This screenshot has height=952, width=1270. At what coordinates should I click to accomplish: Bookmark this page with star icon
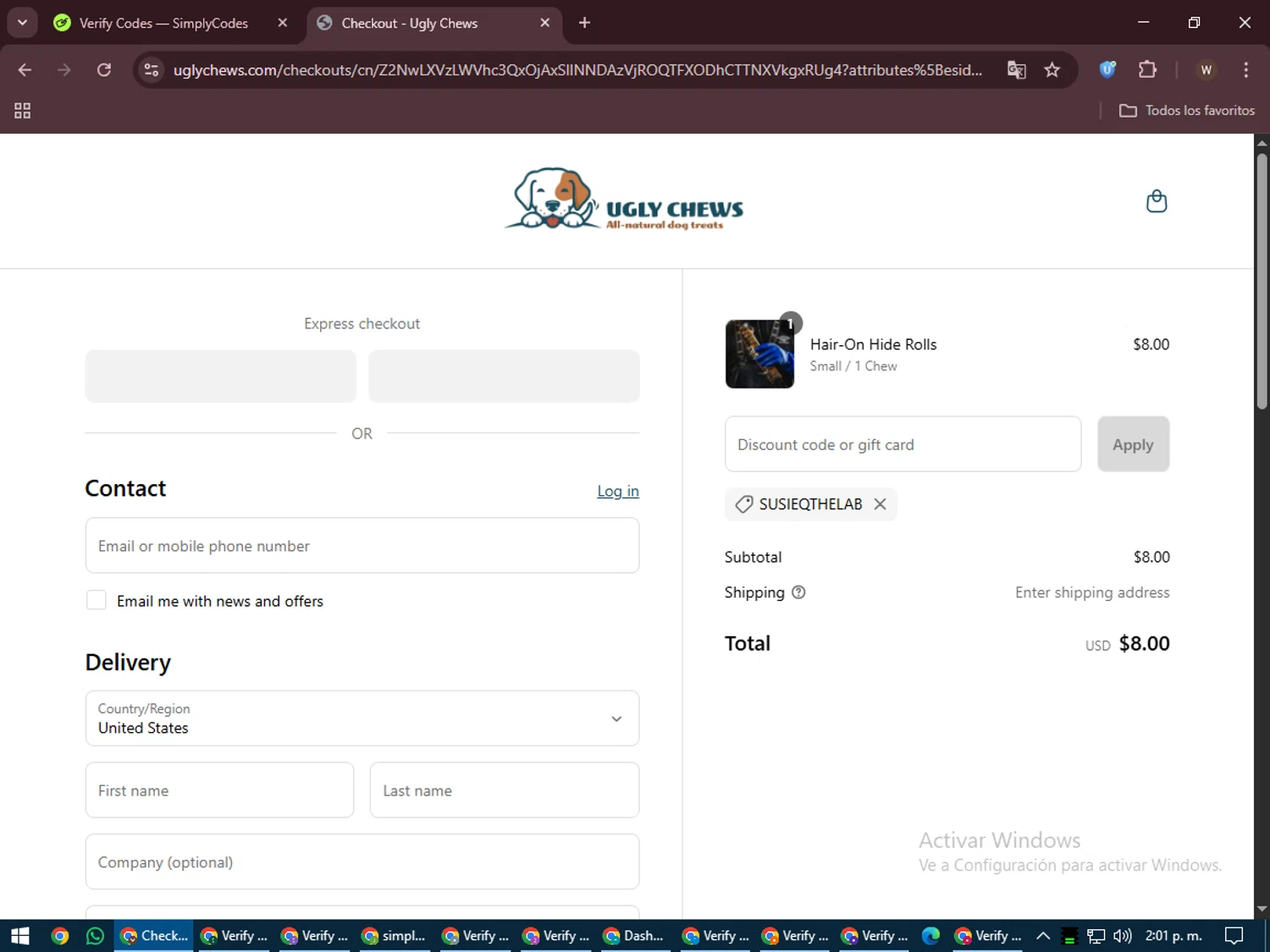tap(1052, 70)
